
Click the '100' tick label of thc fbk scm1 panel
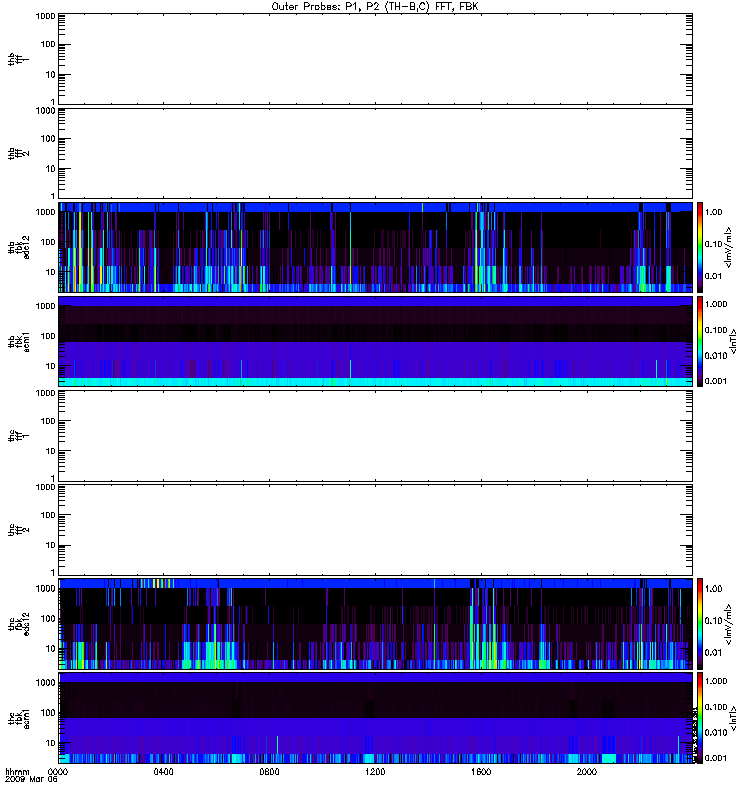click(x=48, y=713)
